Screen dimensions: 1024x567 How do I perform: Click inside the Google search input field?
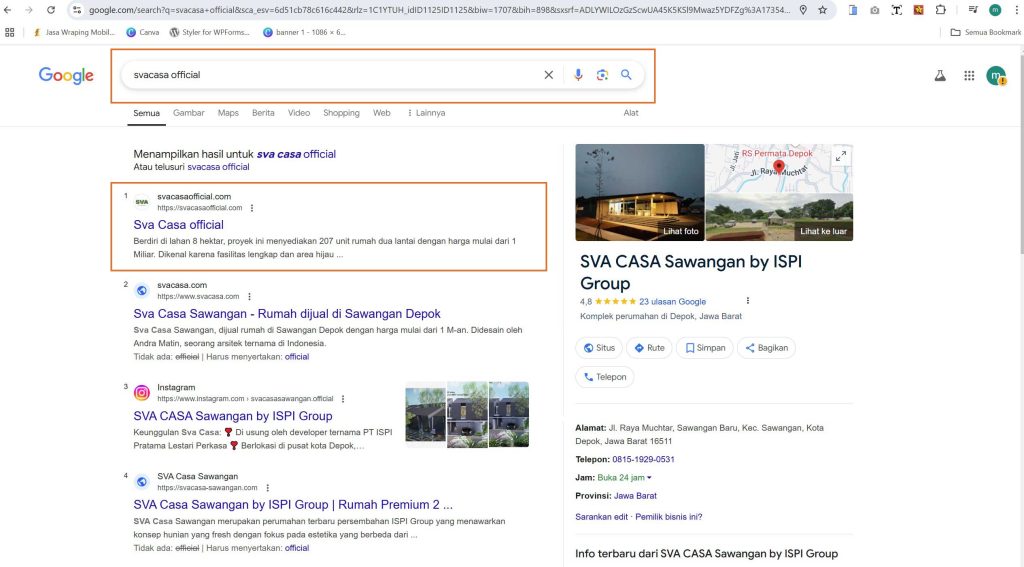coord(330,75)
